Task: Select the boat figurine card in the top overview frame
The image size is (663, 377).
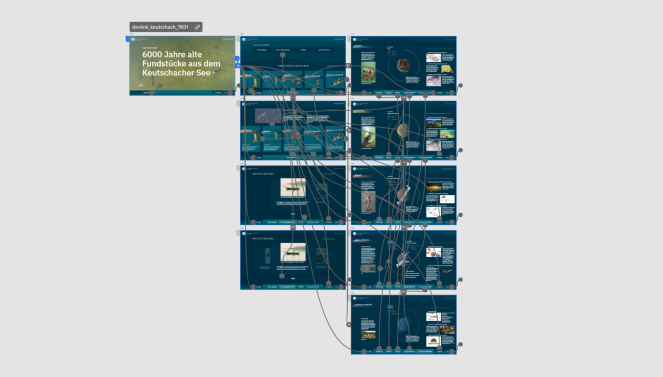Action: pyautogui.click(x=334, y=80)
